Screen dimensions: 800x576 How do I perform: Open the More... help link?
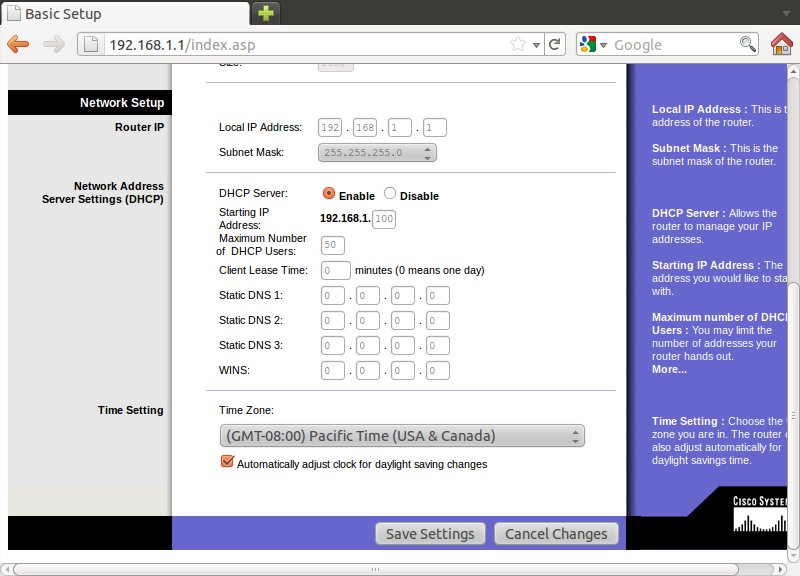tap(669, 369)
